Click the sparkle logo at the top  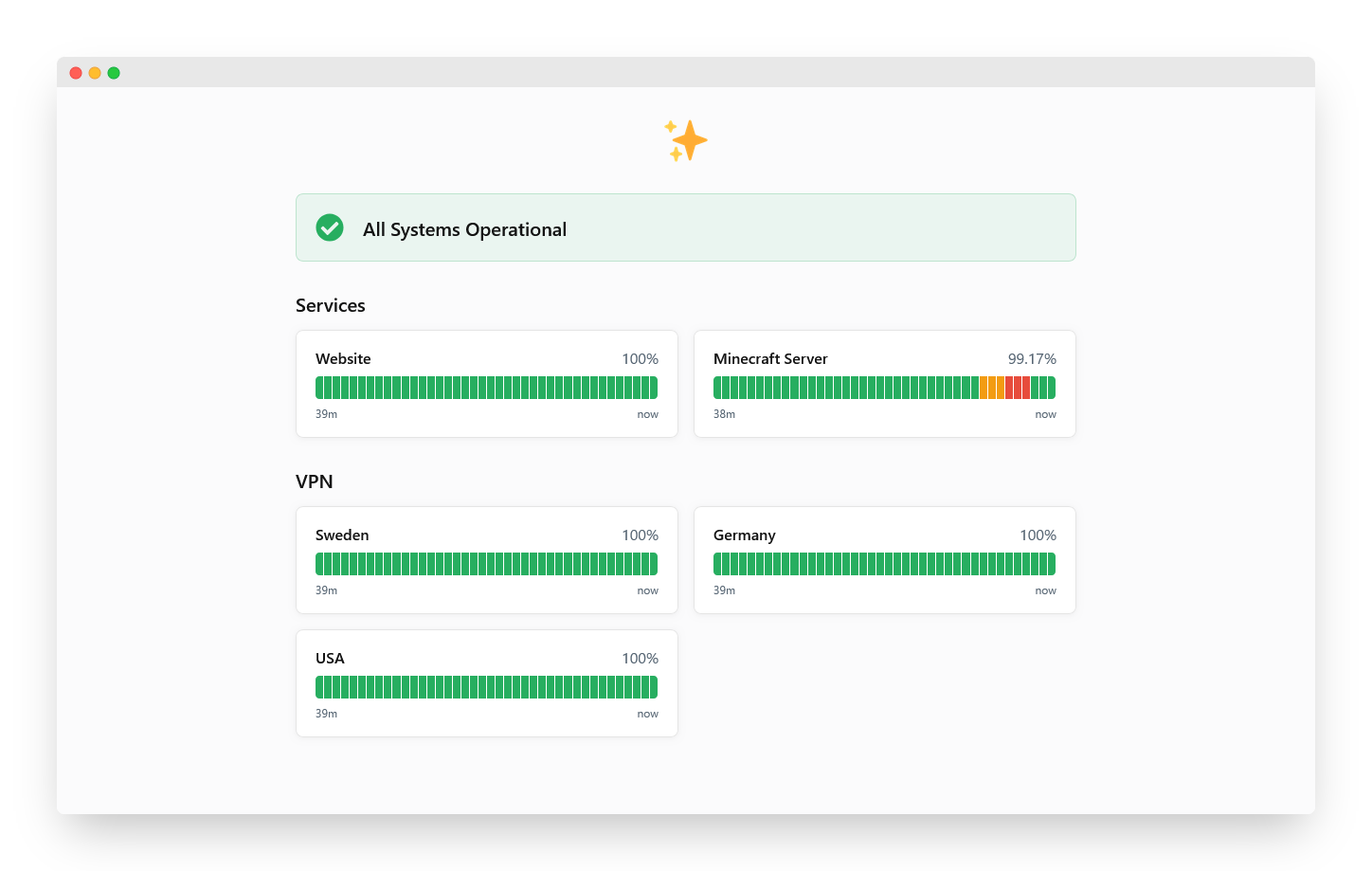coord(686,140)
